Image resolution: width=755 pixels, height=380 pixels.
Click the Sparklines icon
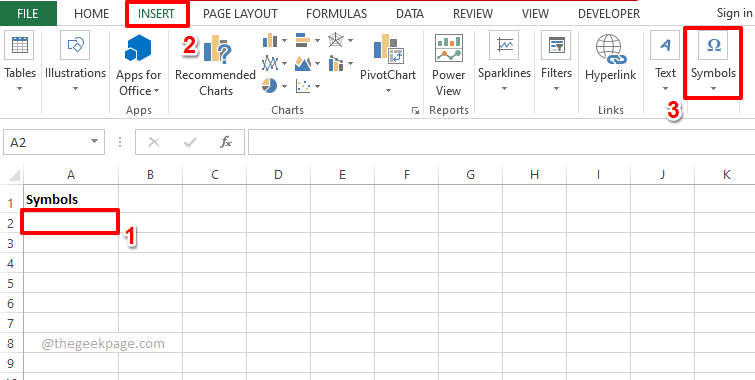[504, 45]
